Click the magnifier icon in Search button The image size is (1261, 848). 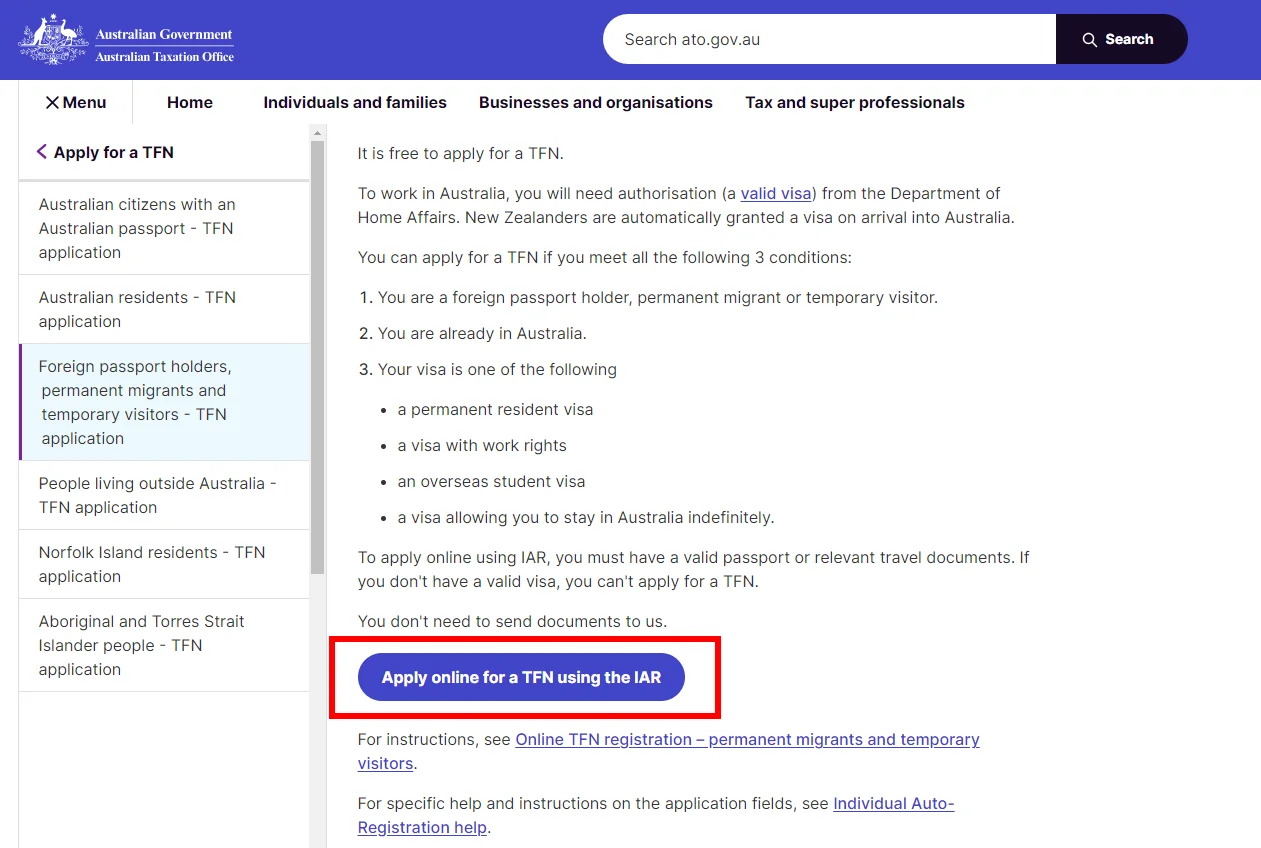(x=1090, y=40)
